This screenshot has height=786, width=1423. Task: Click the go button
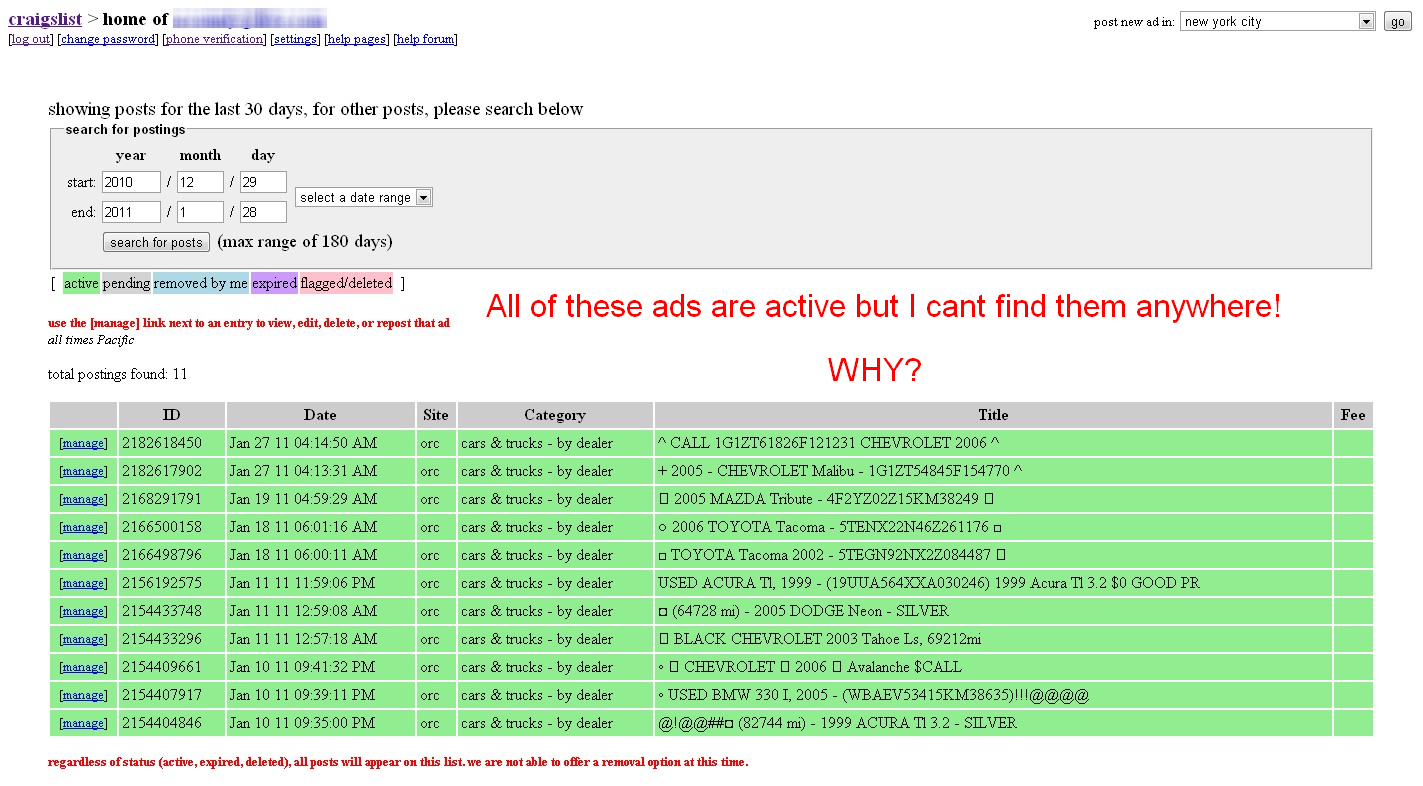[x=1397, y=21]
